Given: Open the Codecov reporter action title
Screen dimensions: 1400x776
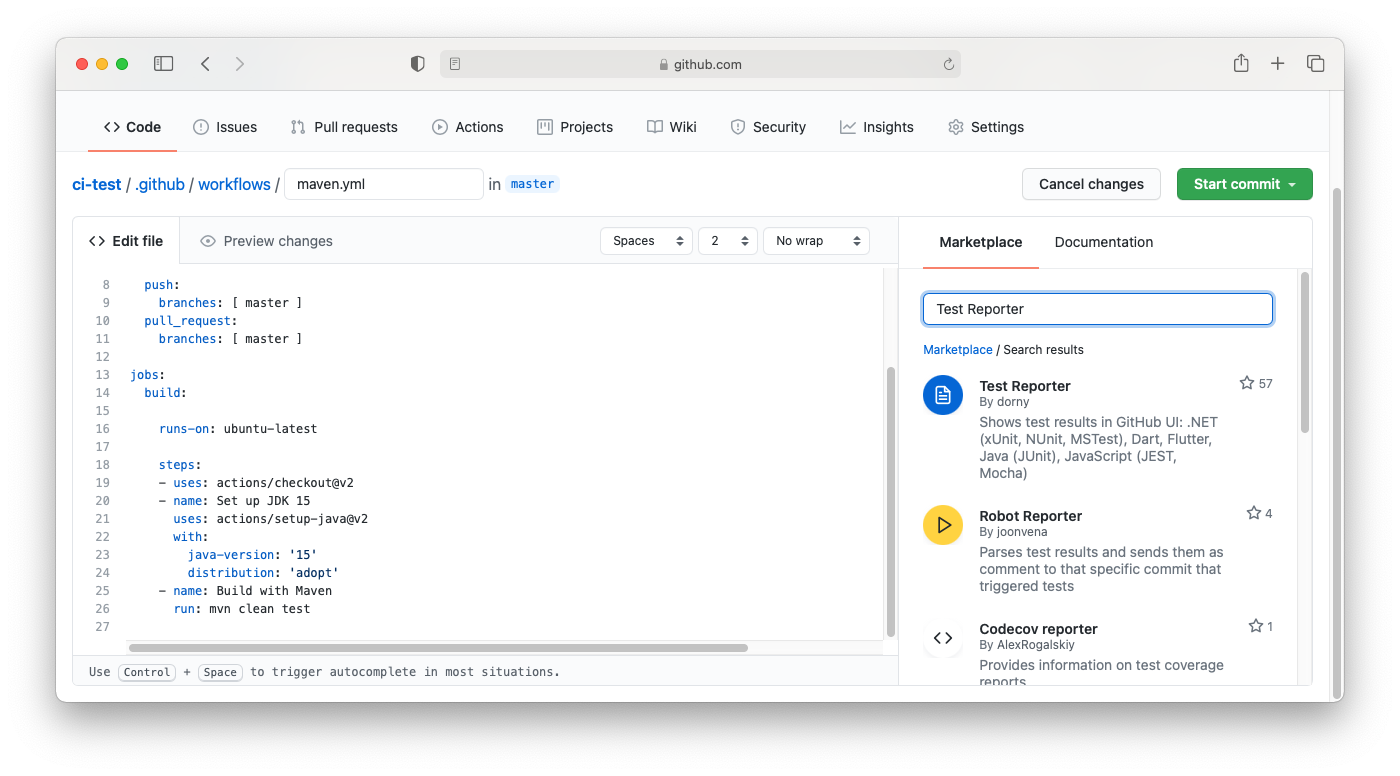Looking at the screenshot, I should 1039,629.
